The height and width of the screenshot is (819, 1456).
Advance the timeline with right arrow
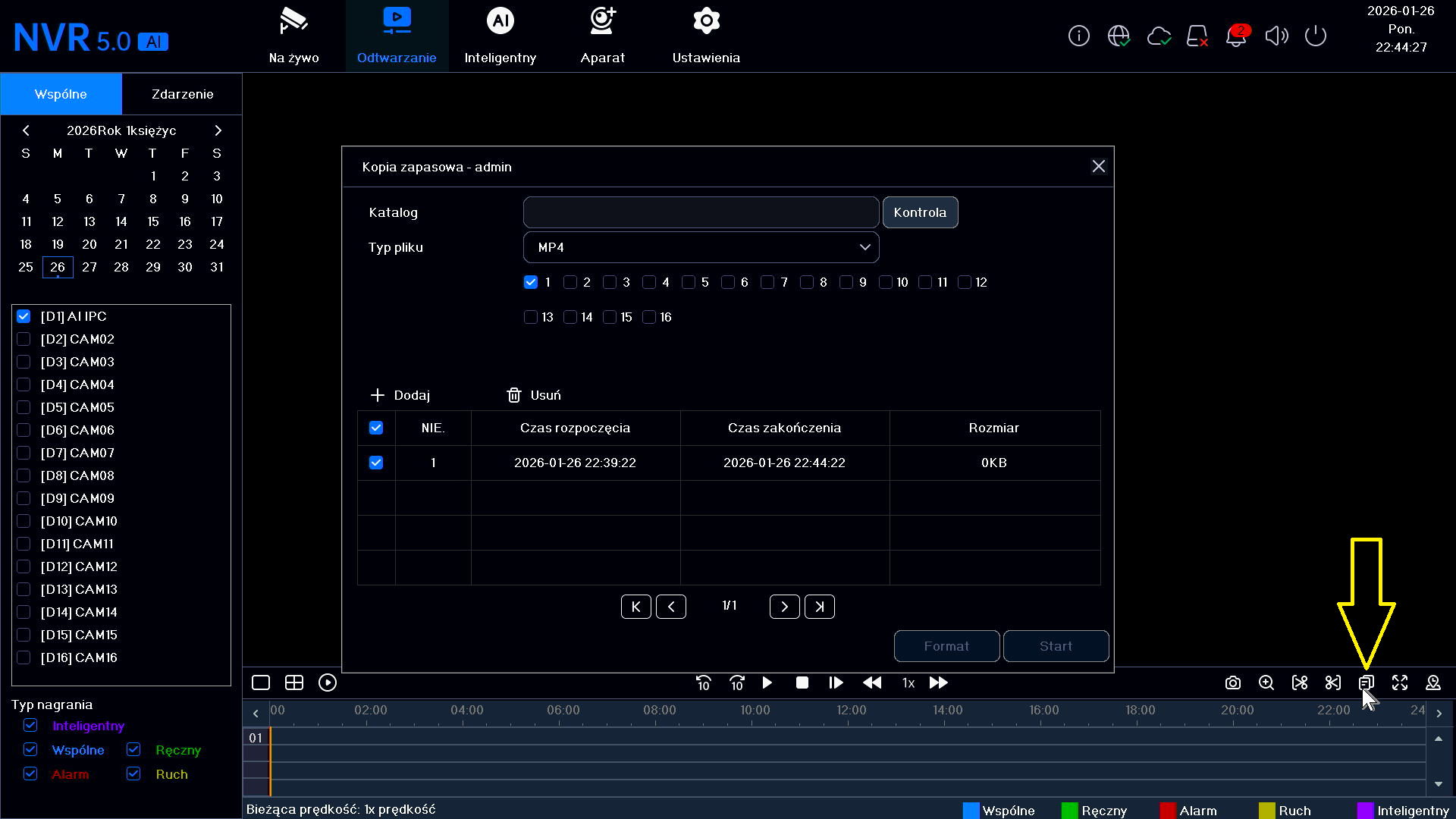1439,713
